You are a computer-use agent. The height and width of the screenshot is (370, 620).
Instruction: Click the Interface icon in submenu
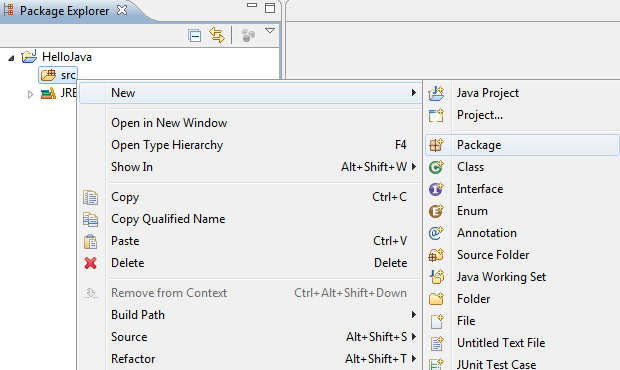tap(436, 189)
